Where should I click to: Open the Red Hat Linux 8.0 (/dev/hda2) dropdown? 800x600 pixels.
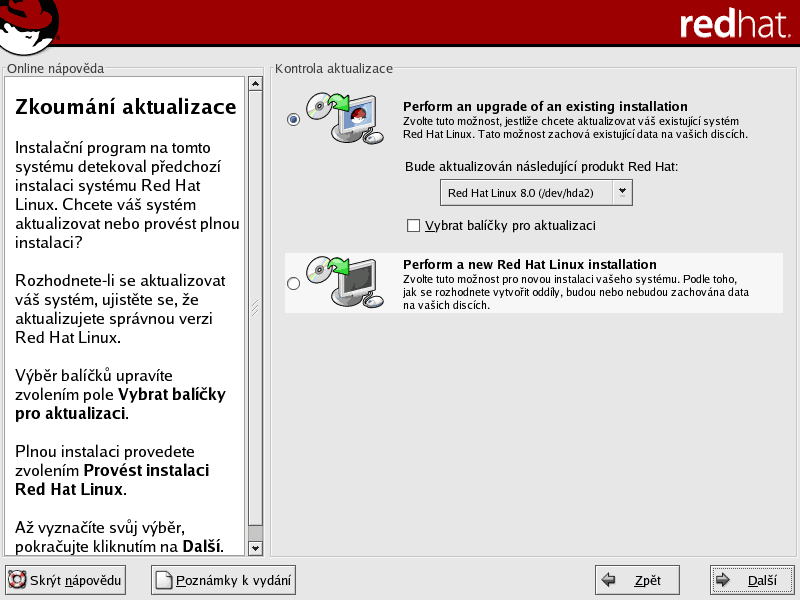coord(536,193)
